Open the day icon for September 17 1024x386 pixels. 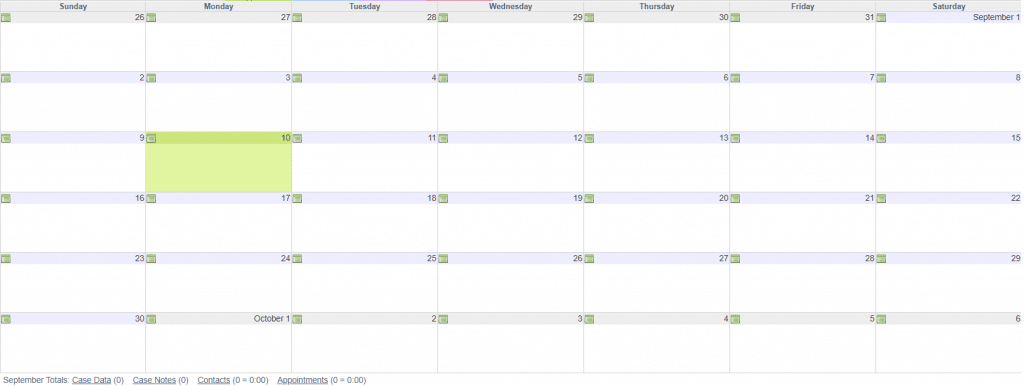point(152,199)
